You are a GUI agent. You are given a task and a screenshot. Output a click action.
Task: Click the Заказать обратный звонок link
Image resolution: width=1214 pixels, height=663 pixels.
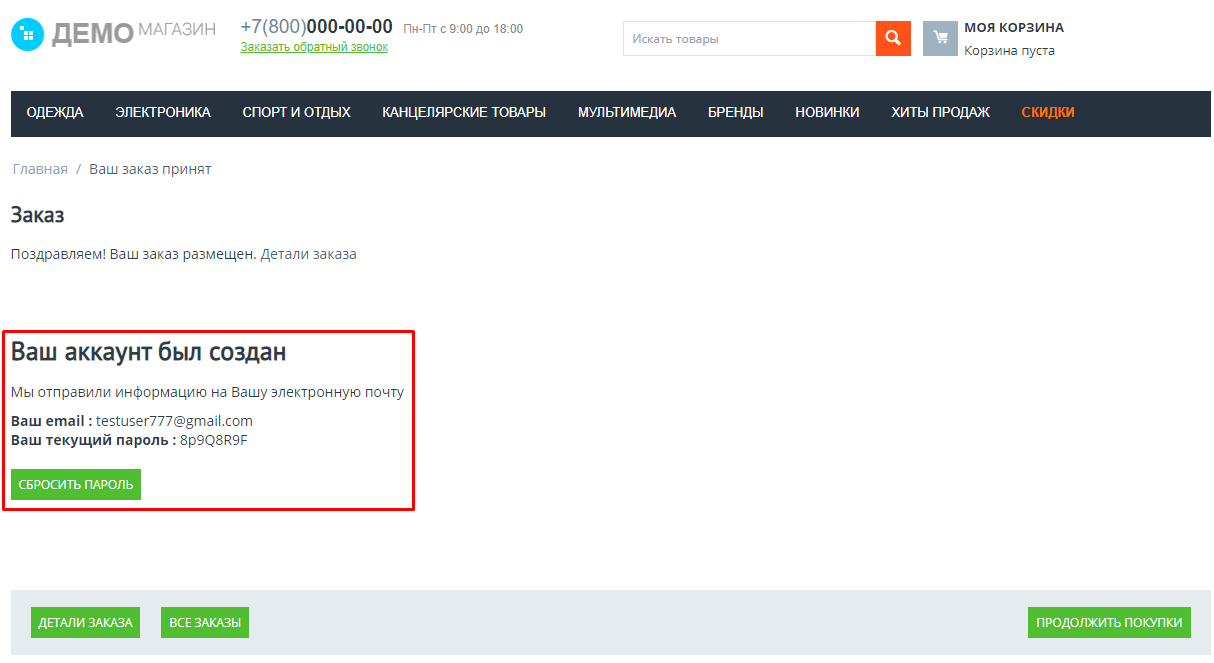(314, 47)
